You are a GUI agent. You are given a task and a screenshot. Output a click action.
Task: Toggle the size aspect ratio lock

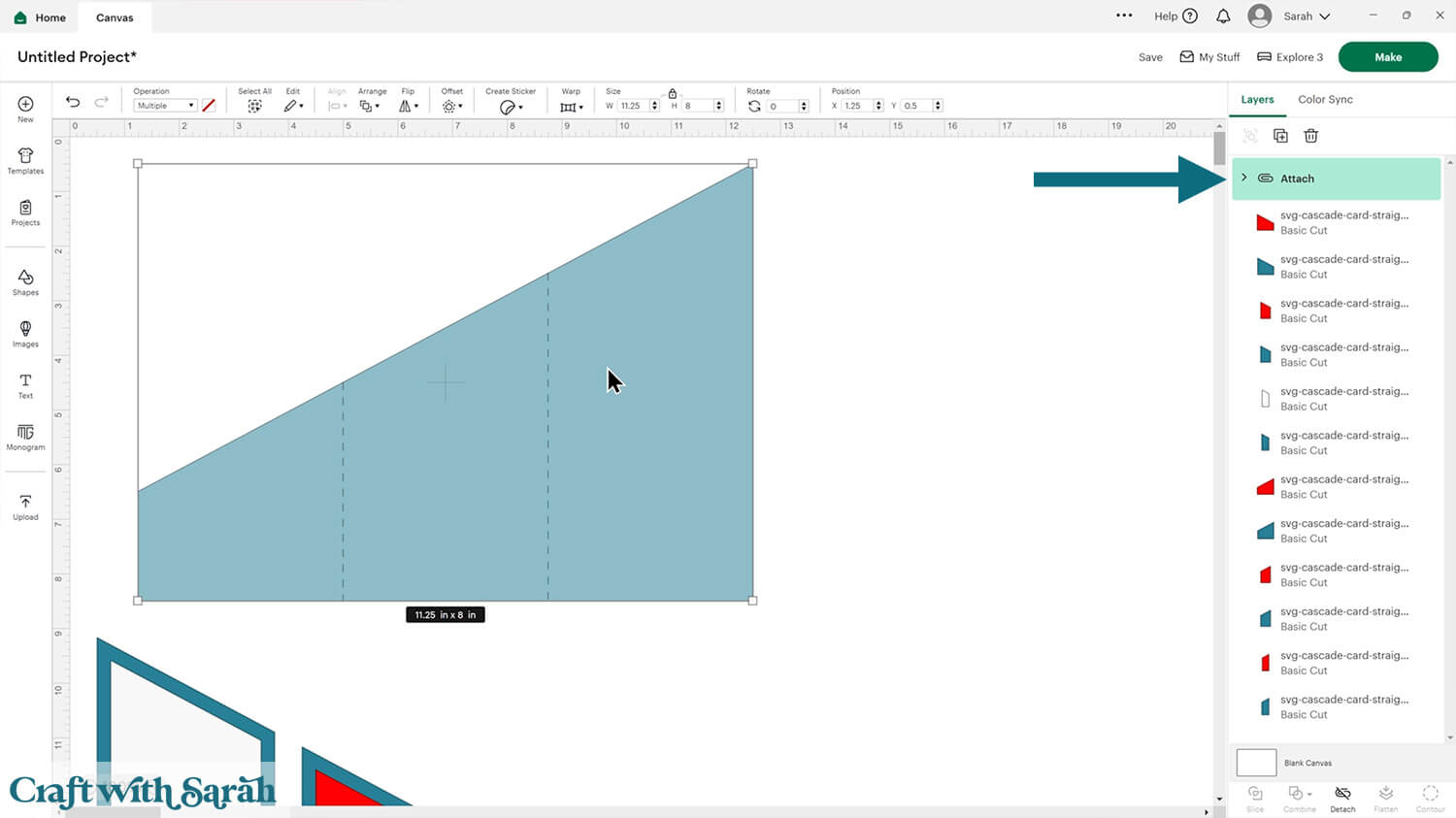[672, 93]
